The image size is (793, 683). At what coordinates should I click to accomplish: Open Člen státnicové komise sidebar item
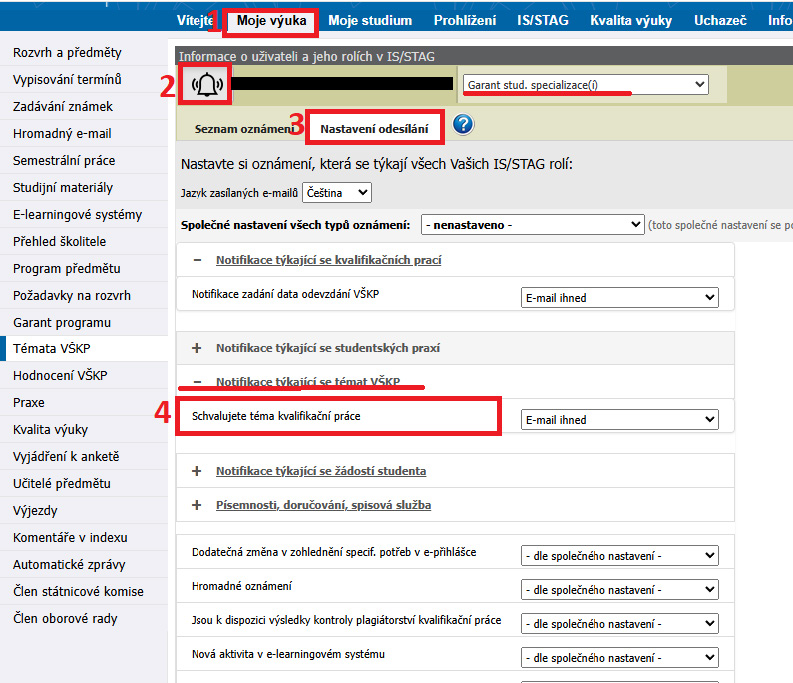[x=78, y=591]
